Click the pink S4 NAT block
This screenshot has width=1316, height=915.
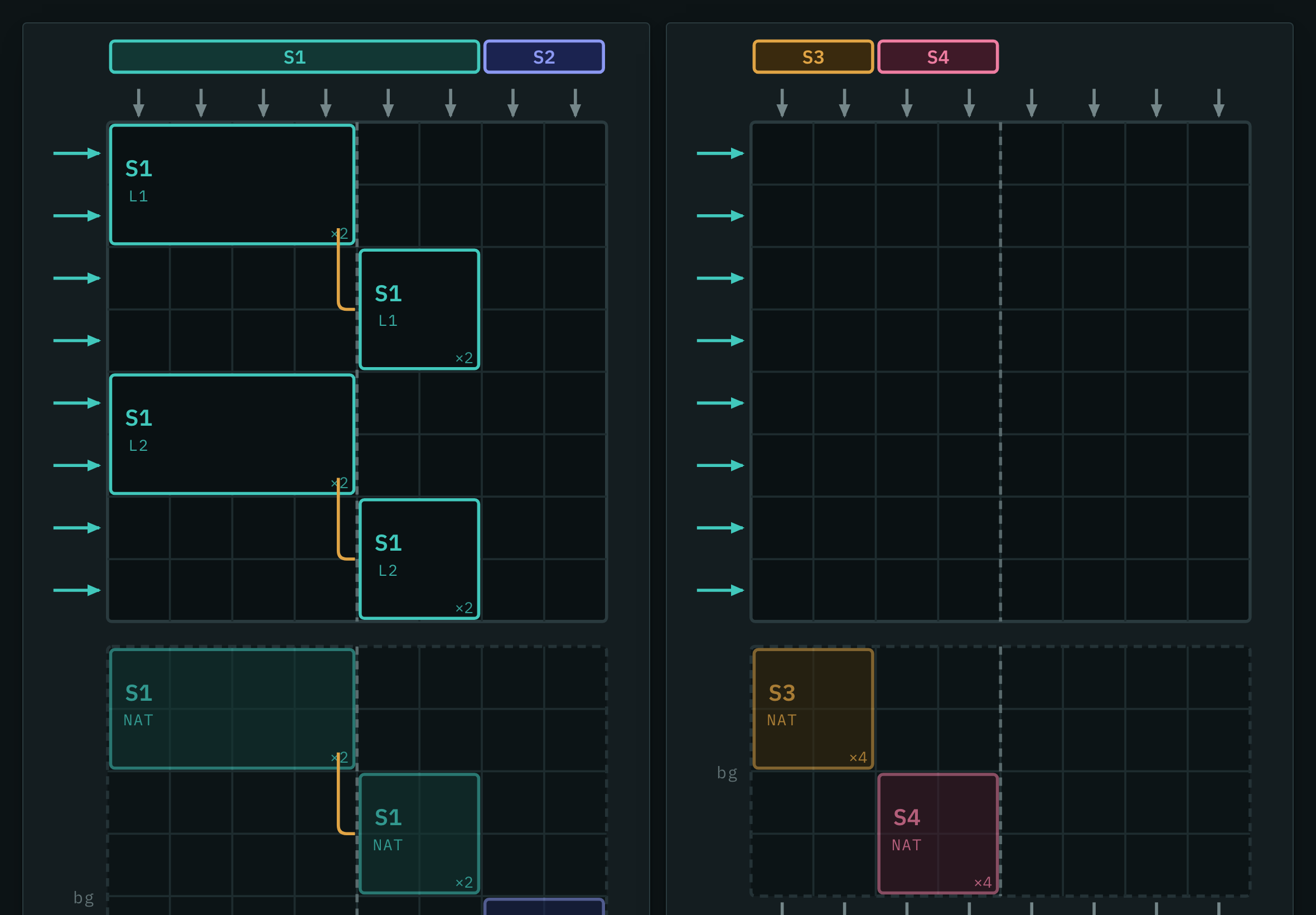click(x=938, y=834)
